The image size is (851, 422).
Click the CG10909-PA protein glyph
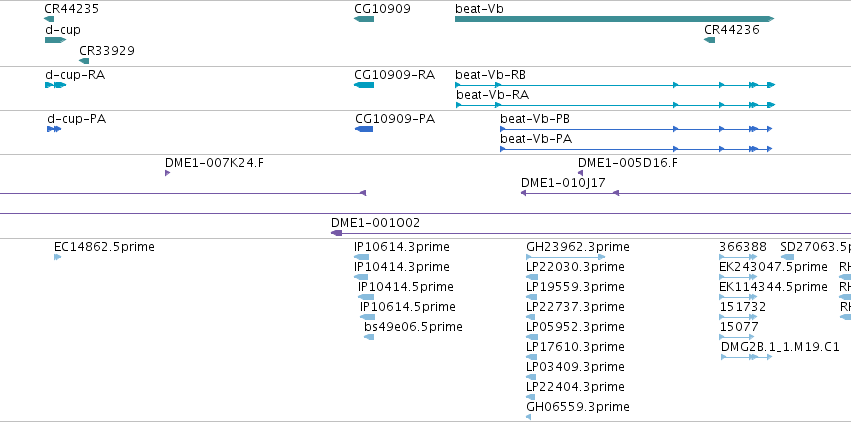click(x=364, y=129)
